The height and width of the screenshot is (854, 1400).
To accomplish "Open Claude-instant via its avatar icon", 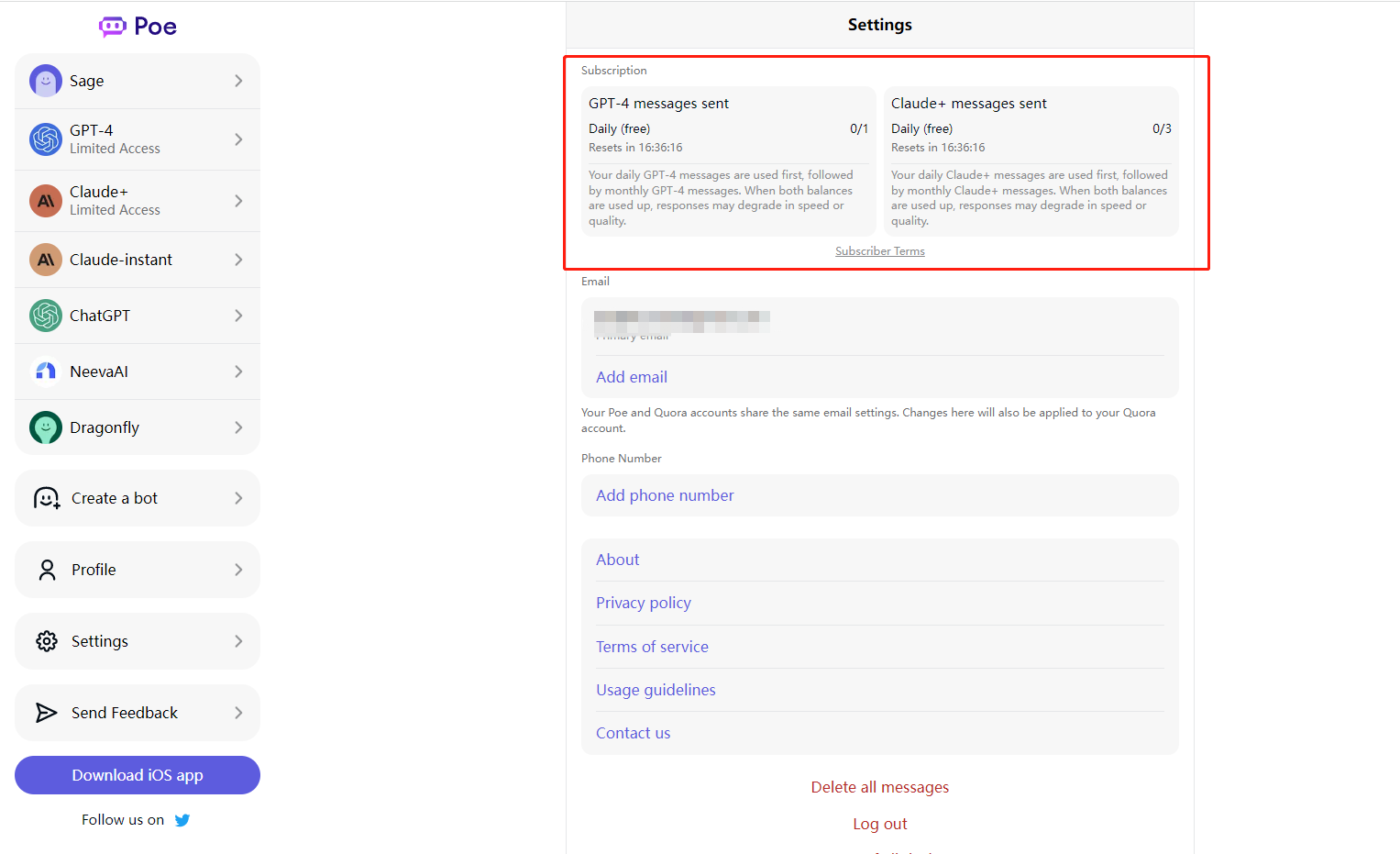I will (x=46, y=260).
